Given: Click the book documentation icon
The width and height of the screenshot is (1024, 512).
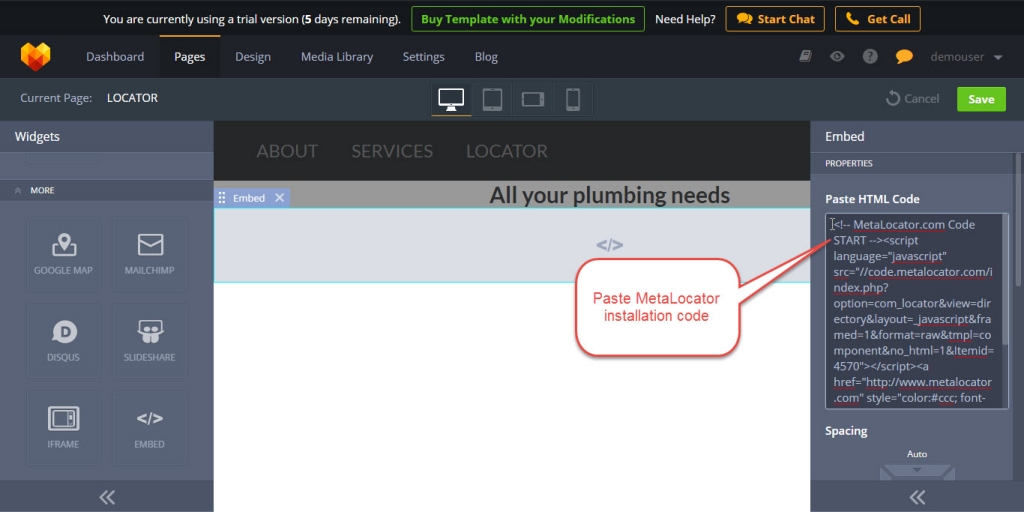Looking at the screenshot, I should pyautogui.click(x=805, y=56).
